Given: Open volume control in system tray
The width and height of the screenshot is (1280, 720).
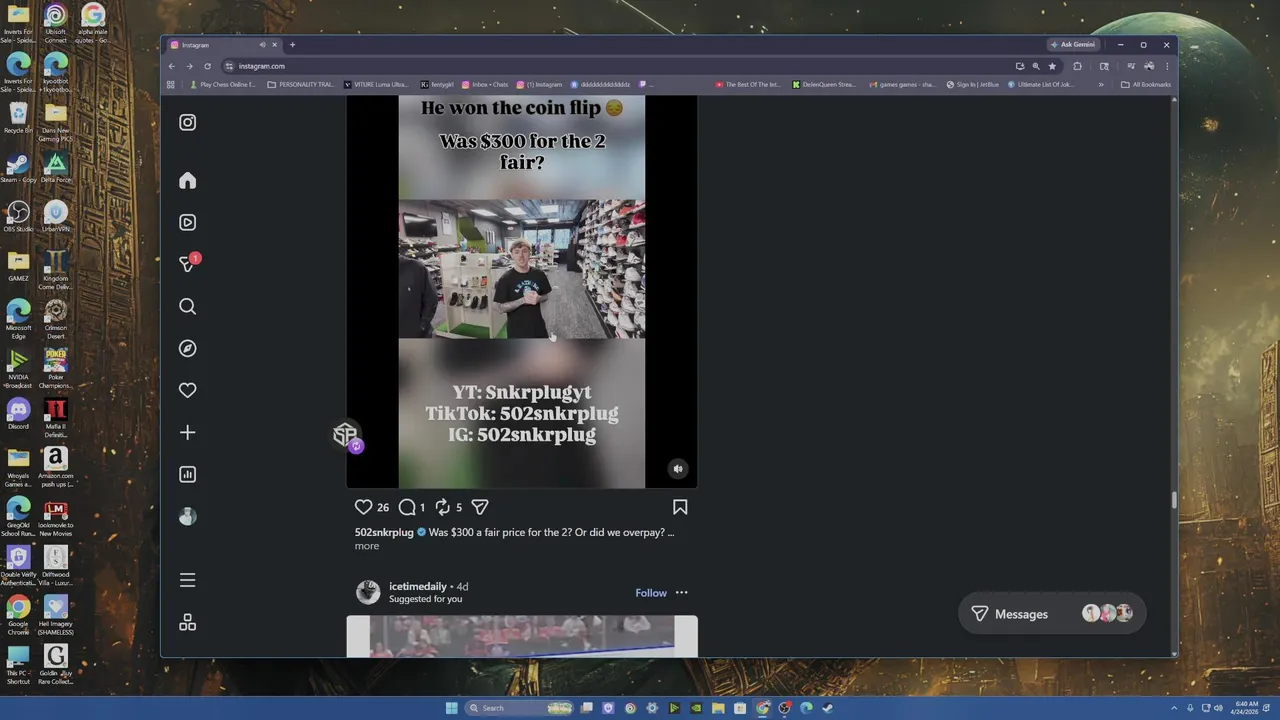Looking at the screenshot, I should pyautogui.click(x=1218, y=708).
